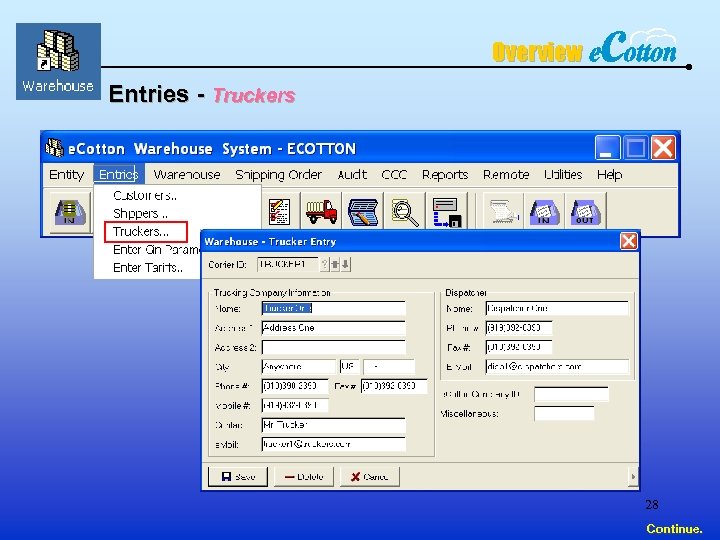Click right scroll arrow in dialog bottom bar
Screen dimensions: 720x540
click(633, 477)
